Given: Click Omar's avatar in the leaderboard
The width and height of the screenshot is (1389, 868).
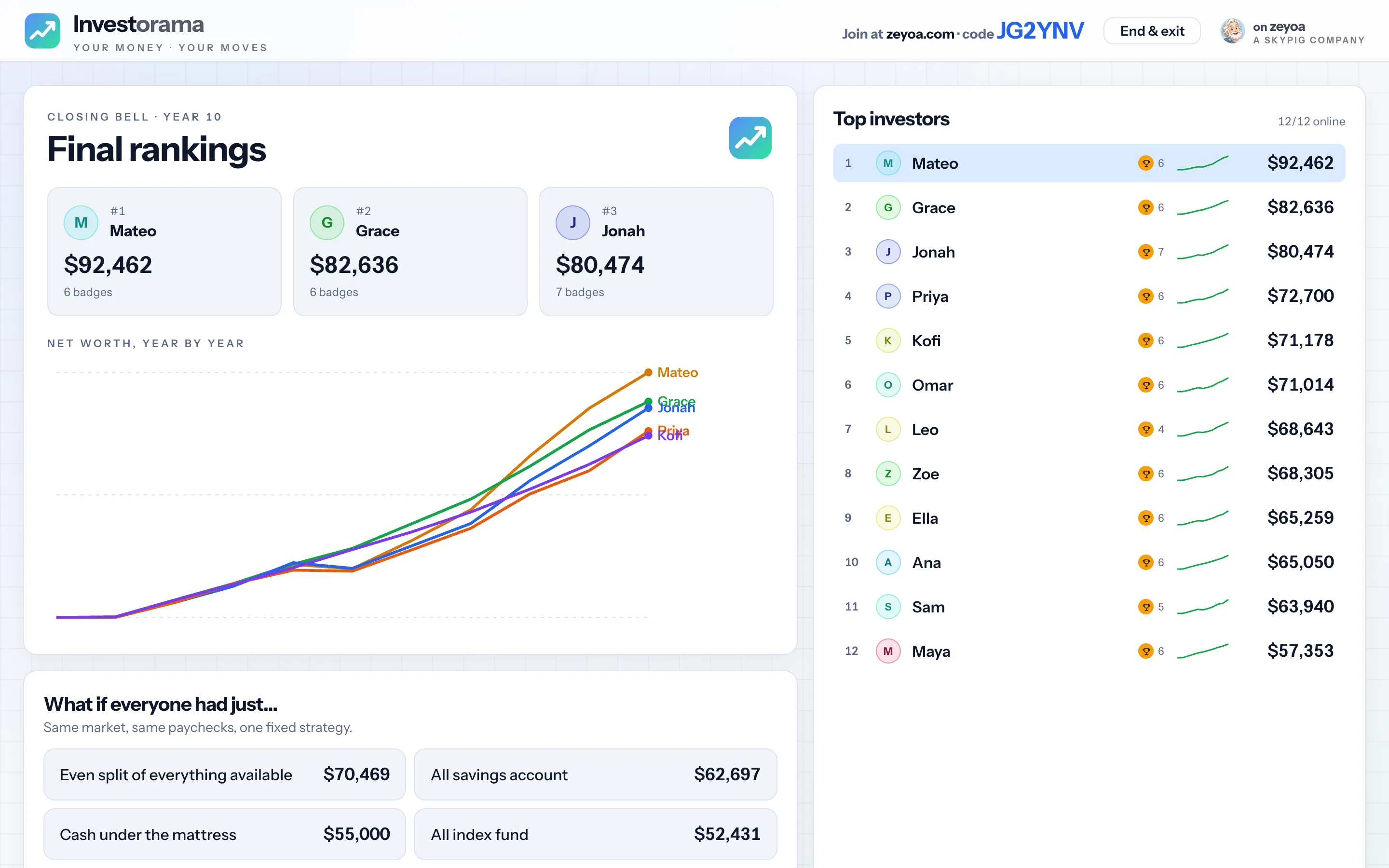Looking at the screenshot, I should [x=888, y=385].
